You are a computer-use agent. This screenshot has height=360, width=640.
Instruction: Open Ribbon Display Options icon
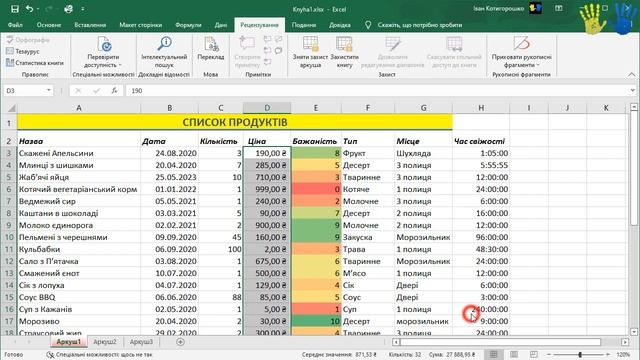point(559,9)
